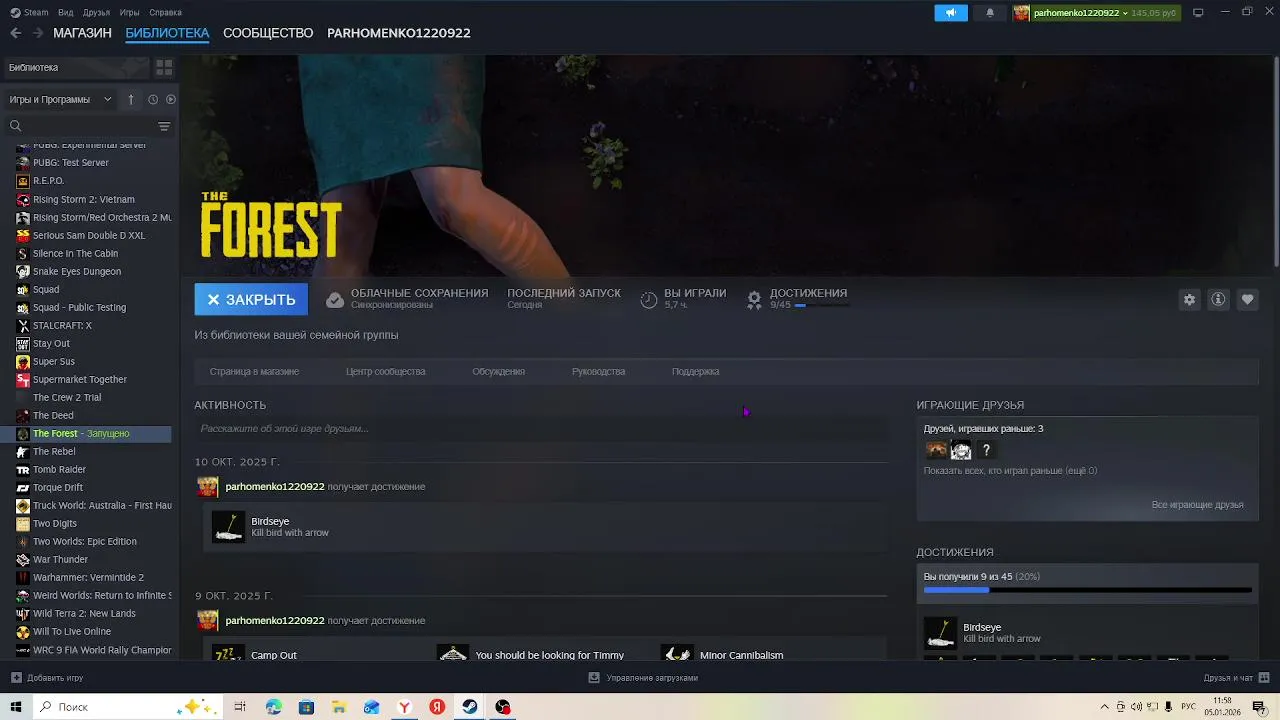Viewport: 1280px width, 720px height.
Task: Click unknown friend question mark avatar
Action: (x=986, y=450)
